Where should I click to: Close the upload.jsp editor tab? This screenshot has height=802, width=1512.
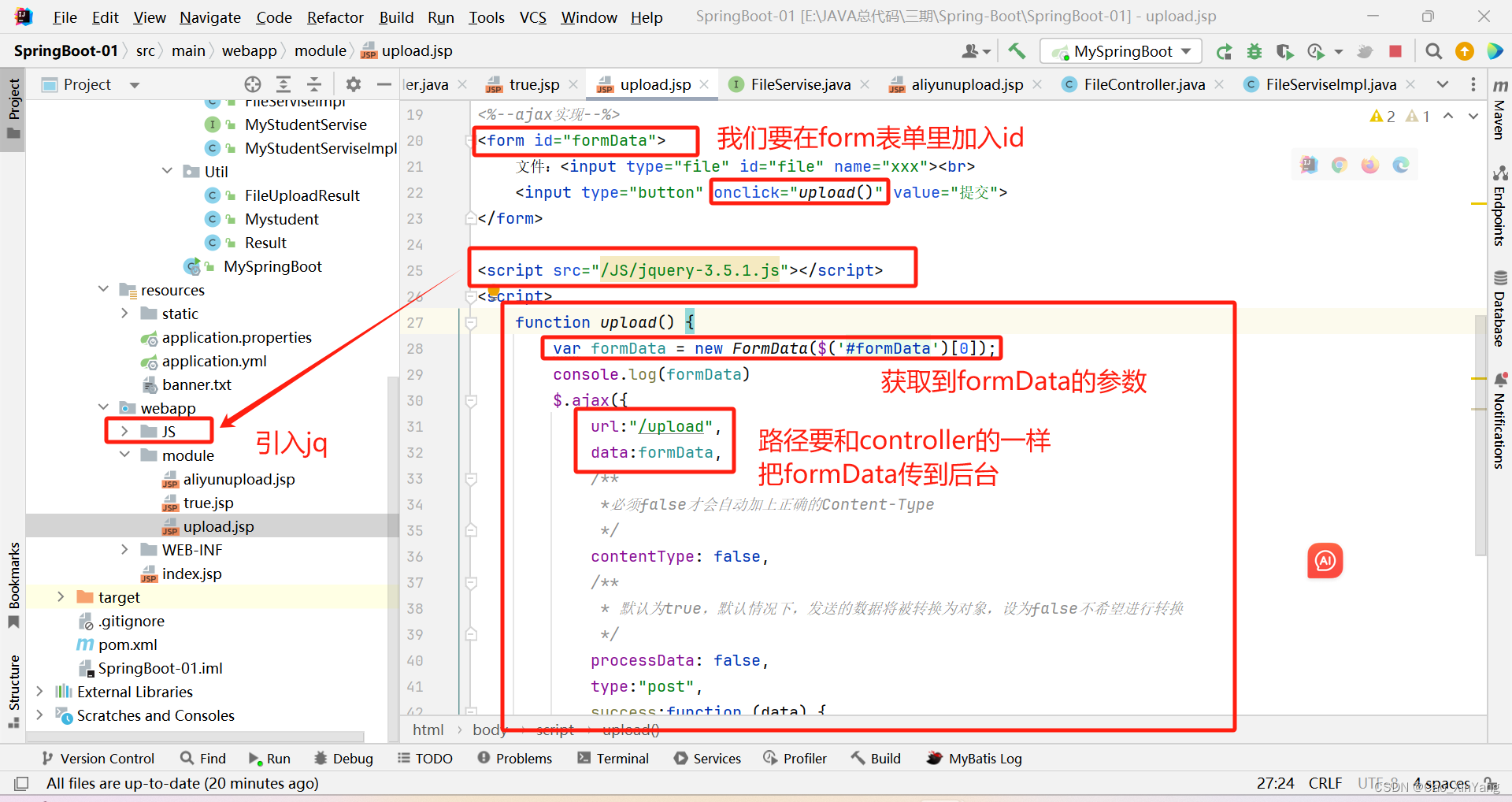click(x=704, y=84)
